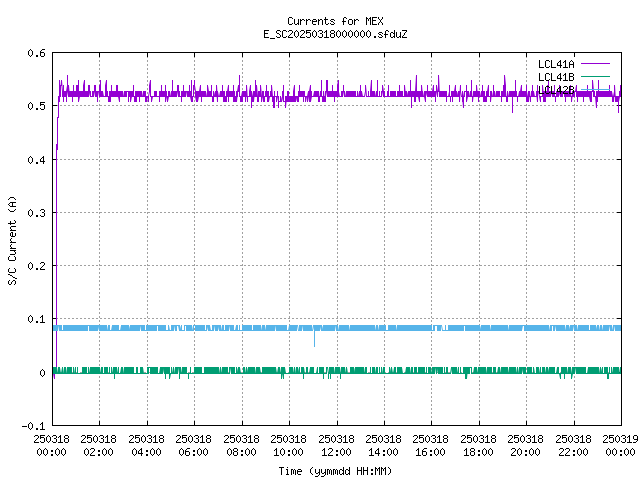Click the y-axis tick value 0.2
640x480 pixels.
pos(36,266)
